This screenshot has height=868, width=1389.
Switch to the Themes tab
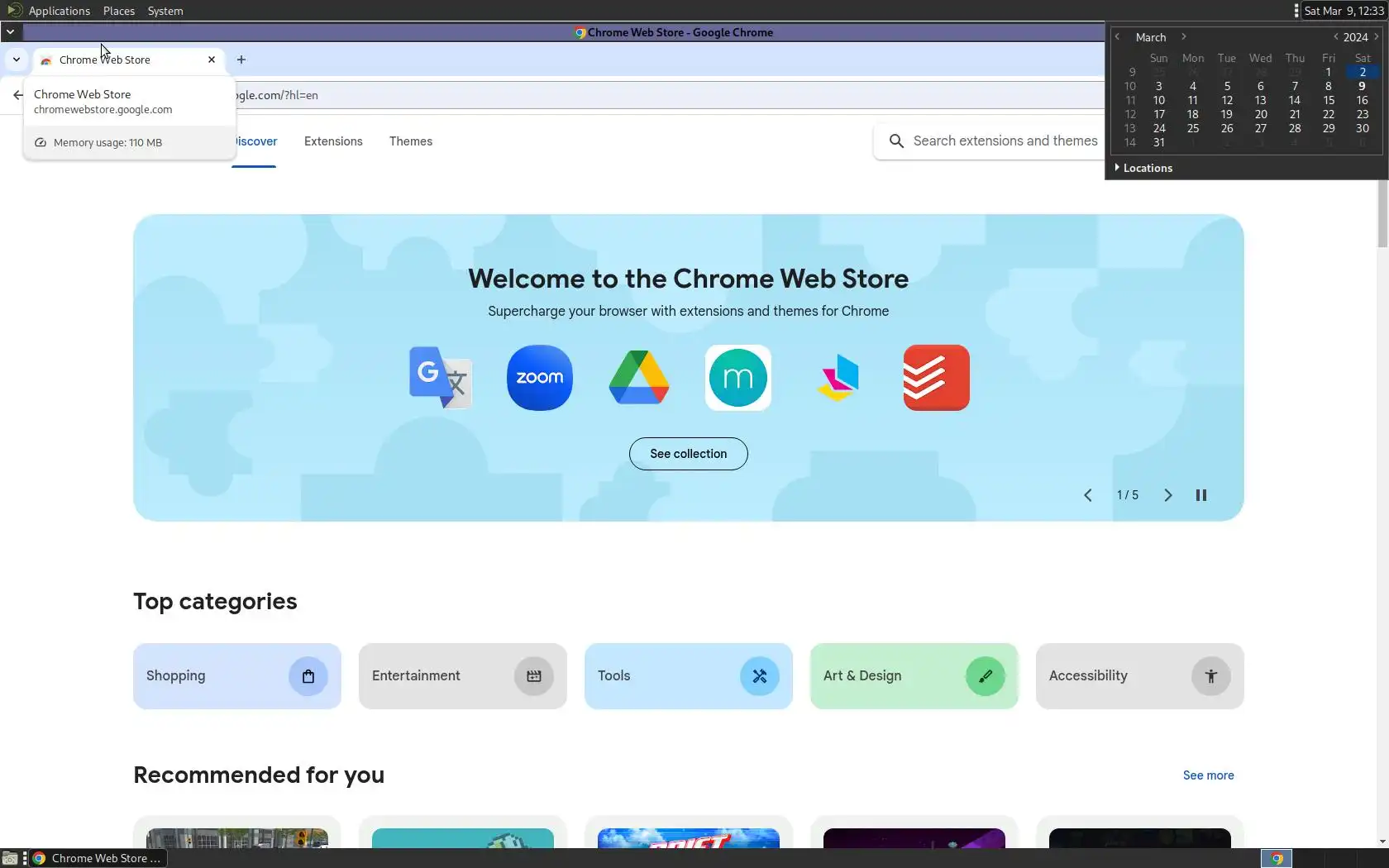(x=411, y=141)
